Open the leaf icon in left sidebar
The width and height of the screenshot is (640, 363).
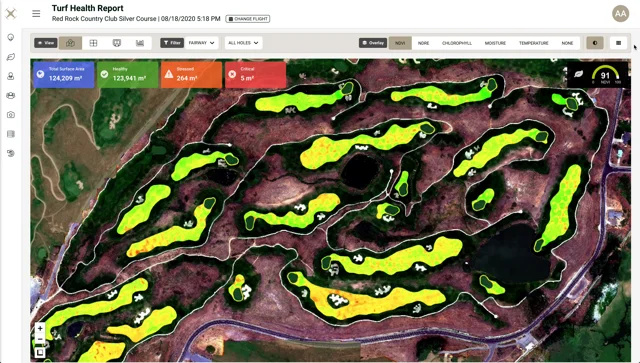pos(11,57)
